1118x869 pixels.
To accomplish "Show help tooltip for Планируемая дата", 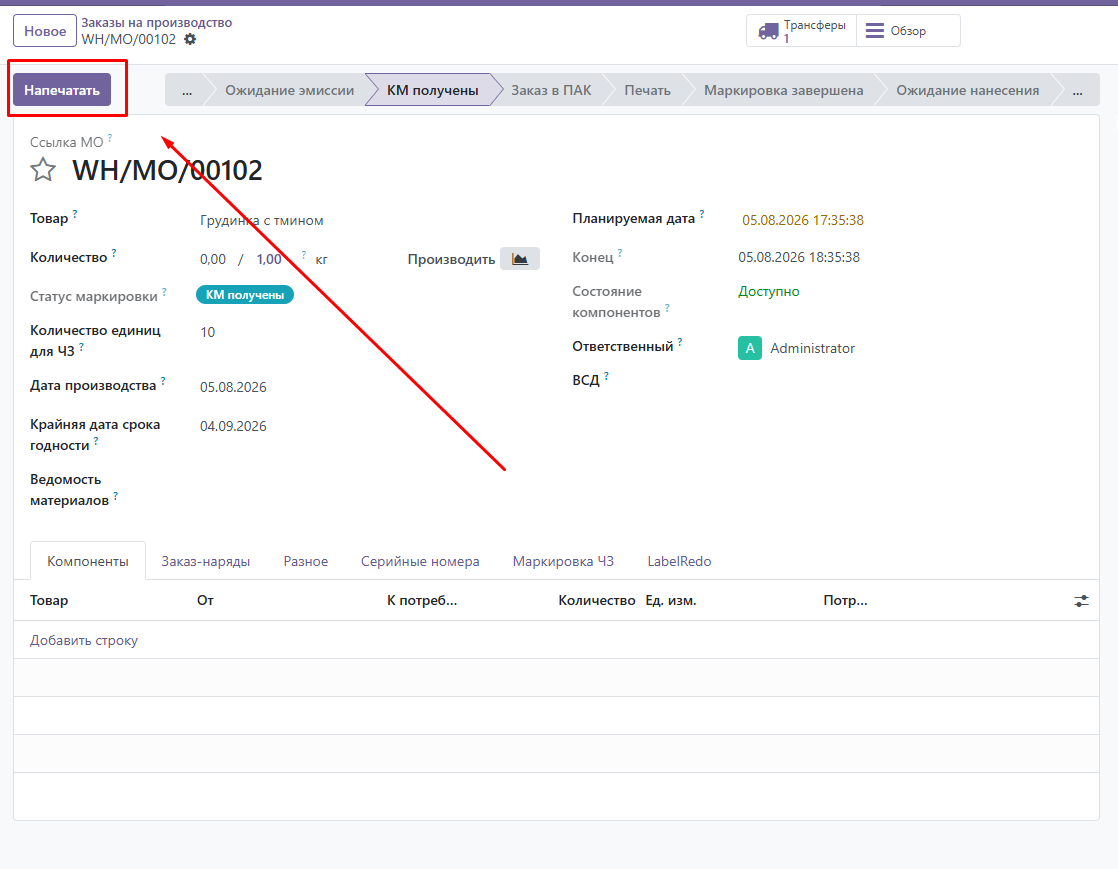I will 702,213.
